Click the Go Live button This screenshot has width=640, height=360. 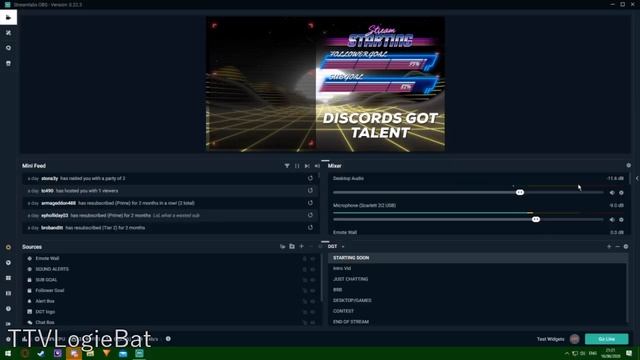pyautogui.click(x=607, y=339)
